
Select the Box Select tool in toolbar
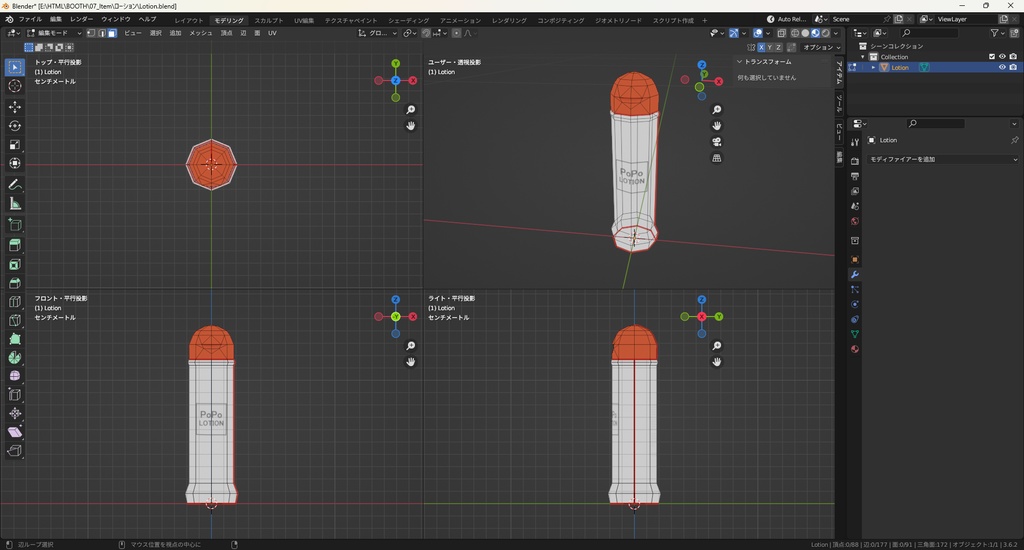click(x=15, y=67)
